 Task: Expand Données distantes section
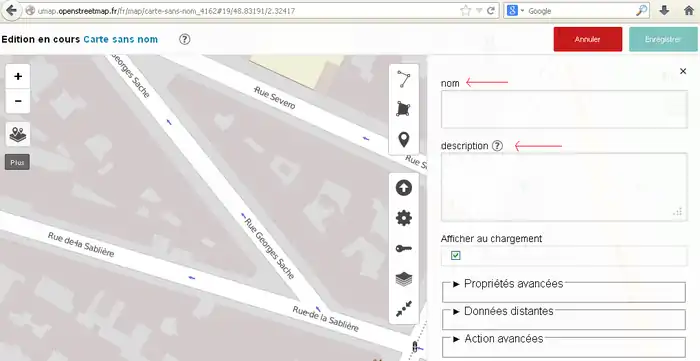508,311
